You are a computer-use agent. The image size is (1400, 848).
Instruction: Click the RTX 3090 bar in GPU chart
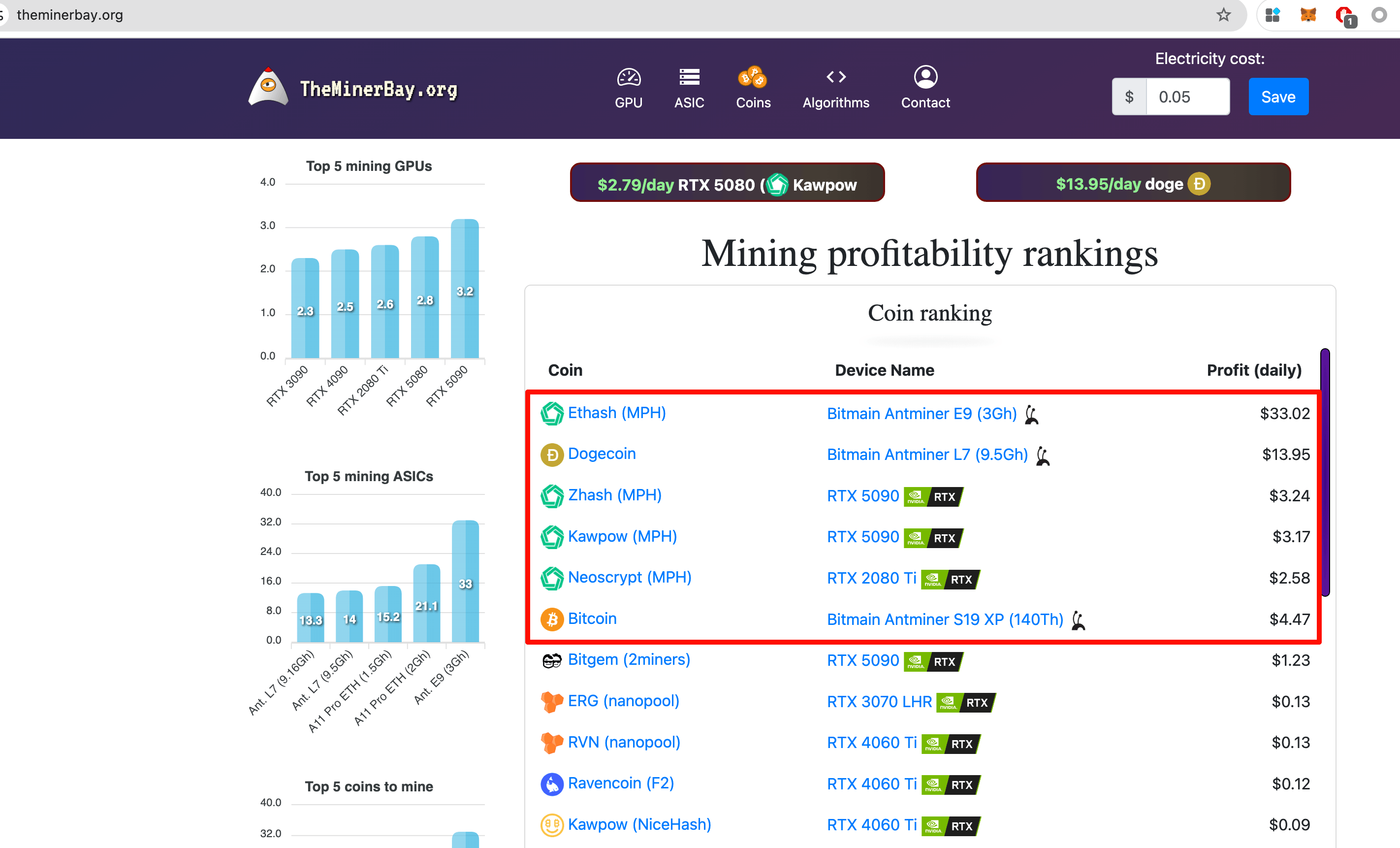(x=305, y=308)
